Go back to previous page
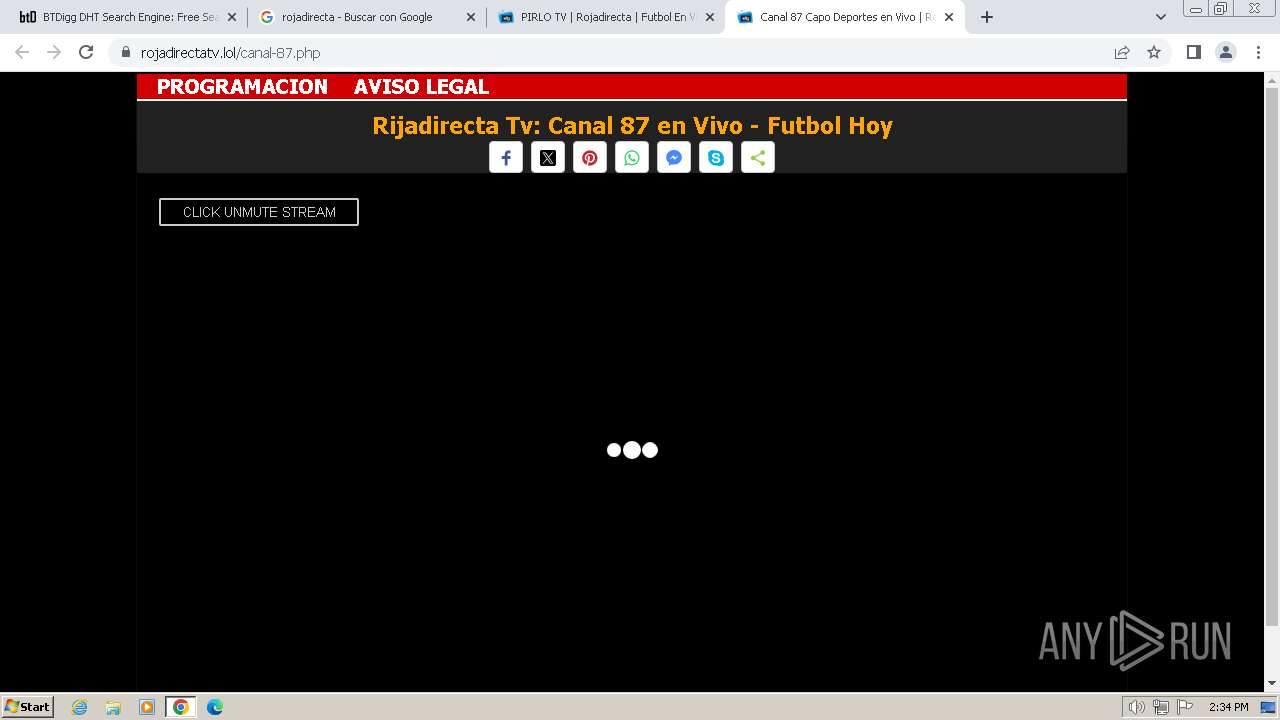 point(22,52)
